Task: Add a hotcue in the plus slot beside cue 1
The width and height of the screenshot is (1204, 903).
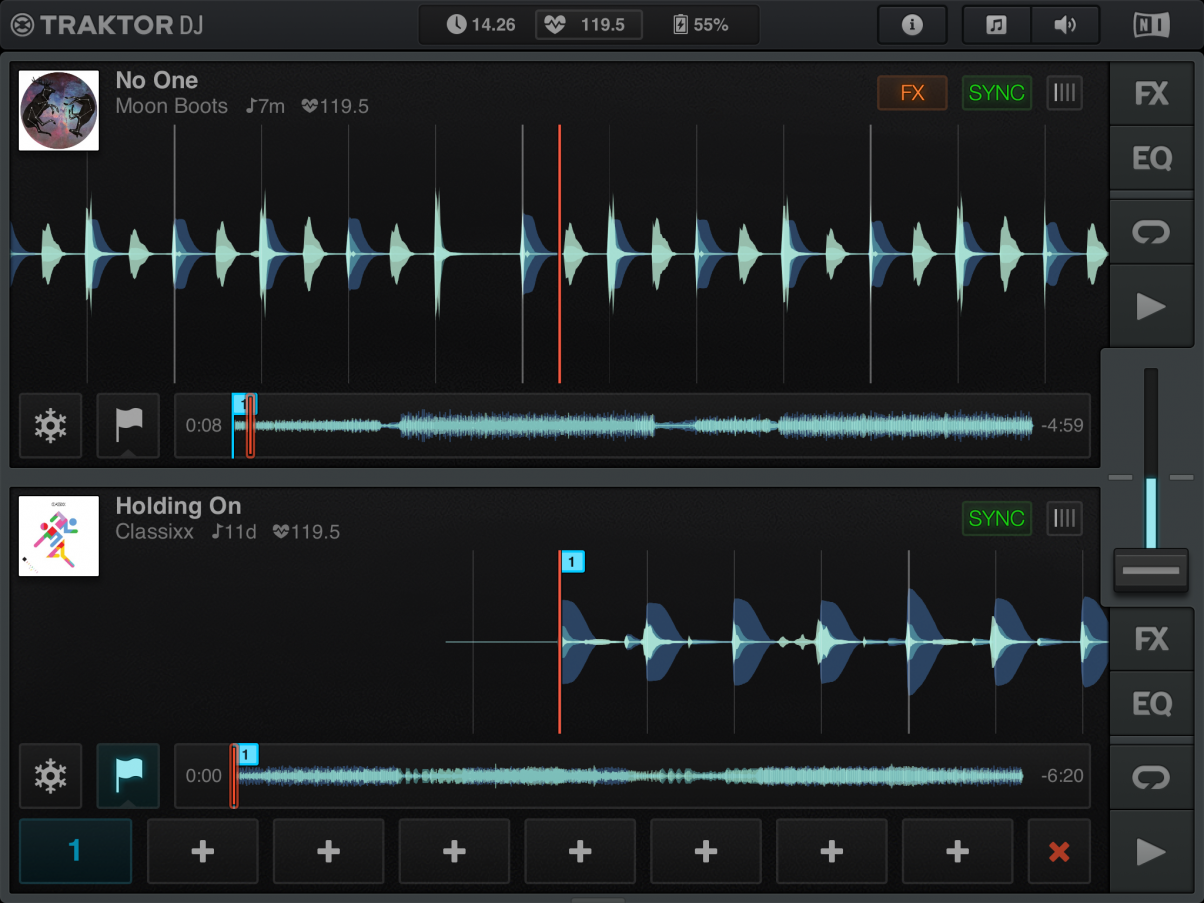Action: 202,851
